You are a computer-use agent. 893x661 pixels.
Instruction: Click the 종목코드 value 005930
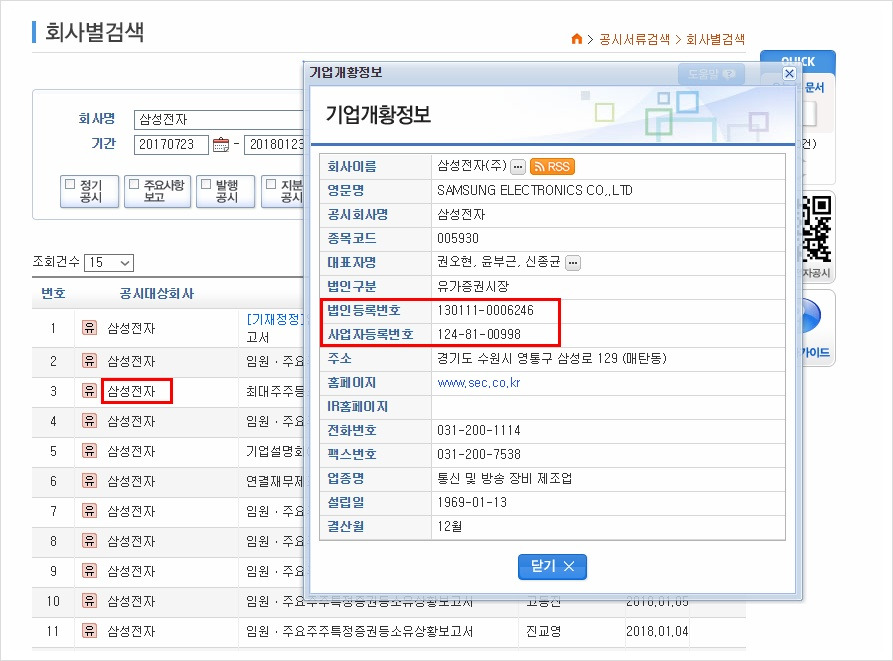tap(458, 239)
